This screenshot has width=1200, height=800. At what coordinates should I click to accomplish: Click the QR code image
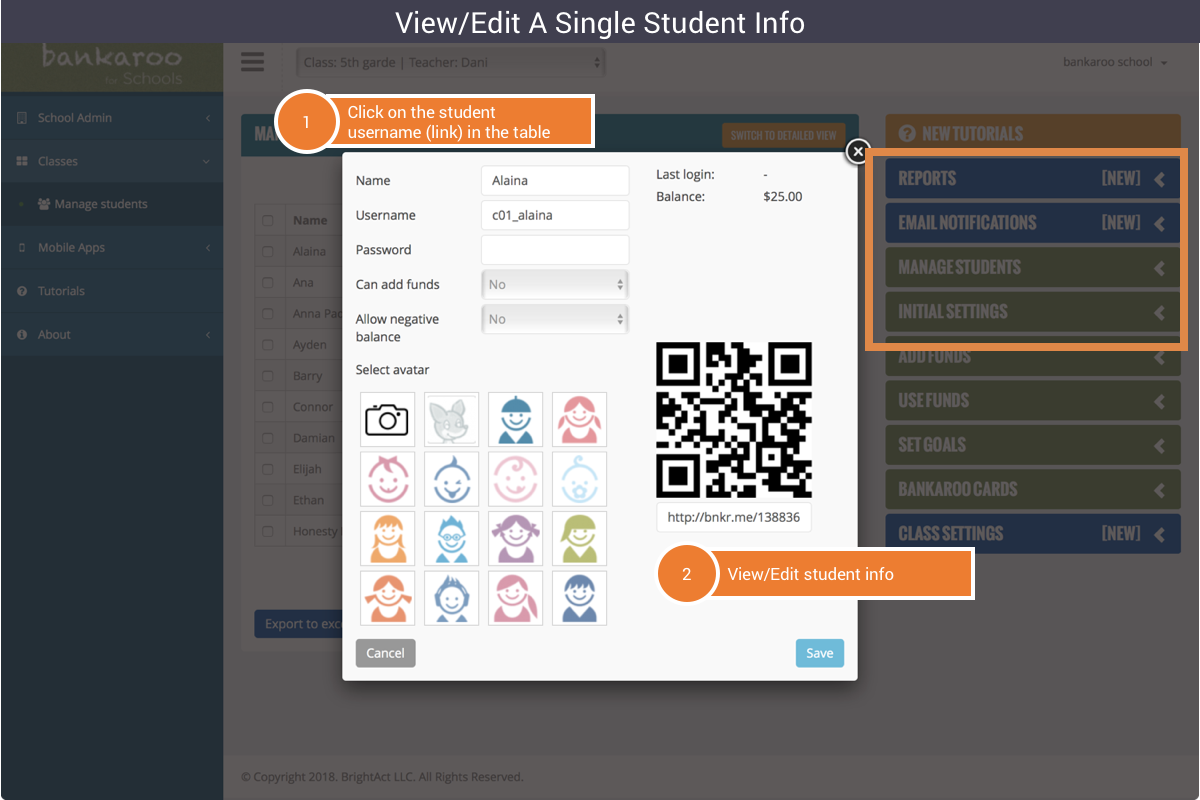click(733, 420)
